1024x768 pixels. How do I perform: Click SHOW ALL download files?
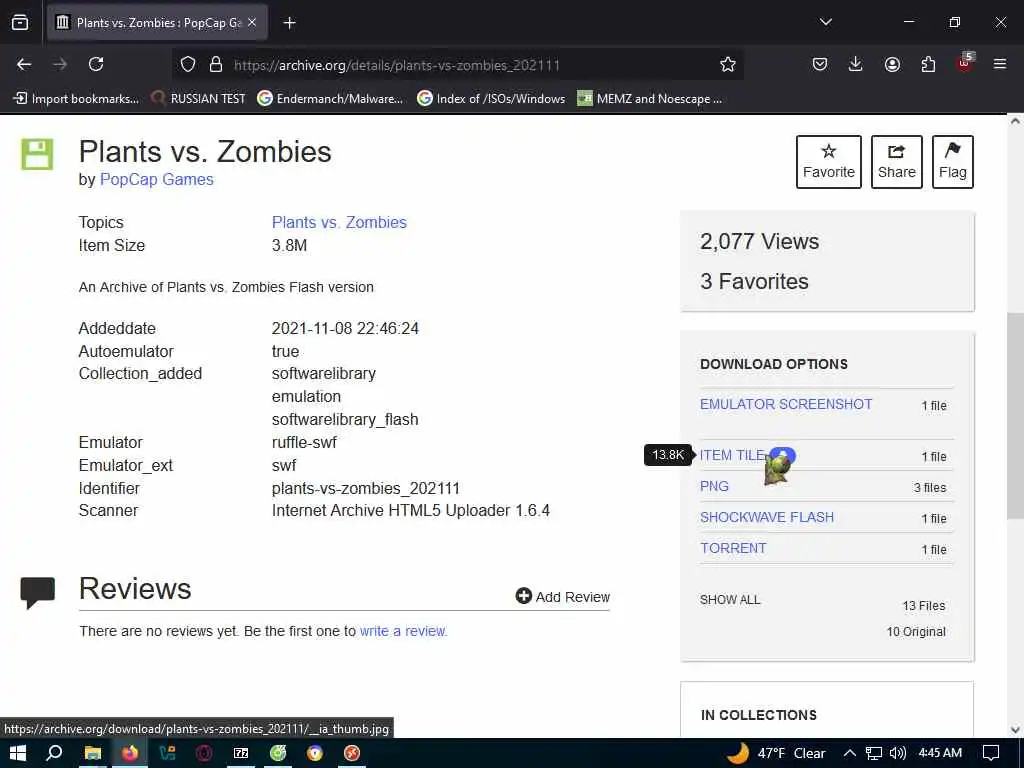click(730, 600)
